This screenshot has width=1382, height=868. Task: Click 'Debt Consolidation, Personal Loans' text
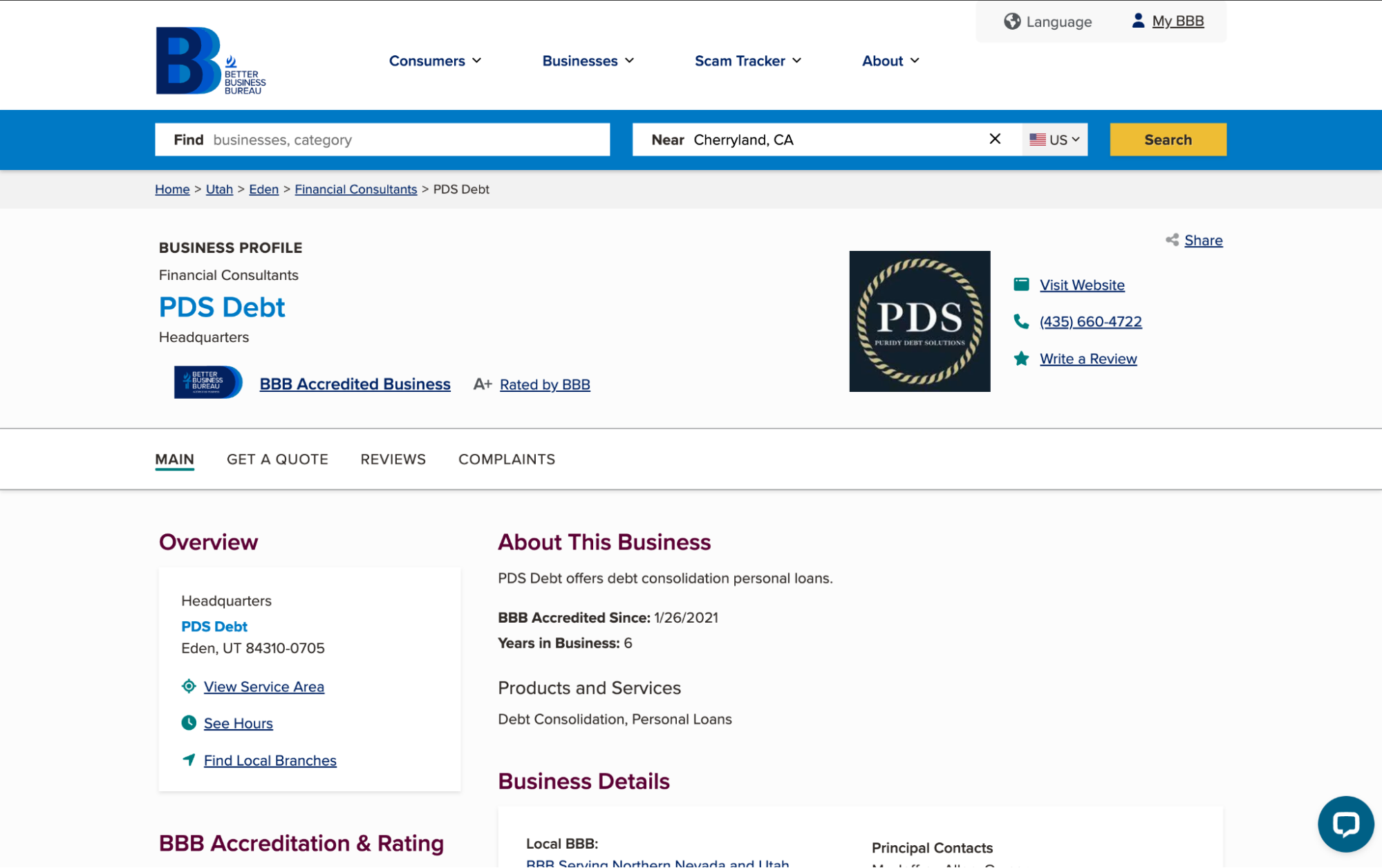[614, 719]
